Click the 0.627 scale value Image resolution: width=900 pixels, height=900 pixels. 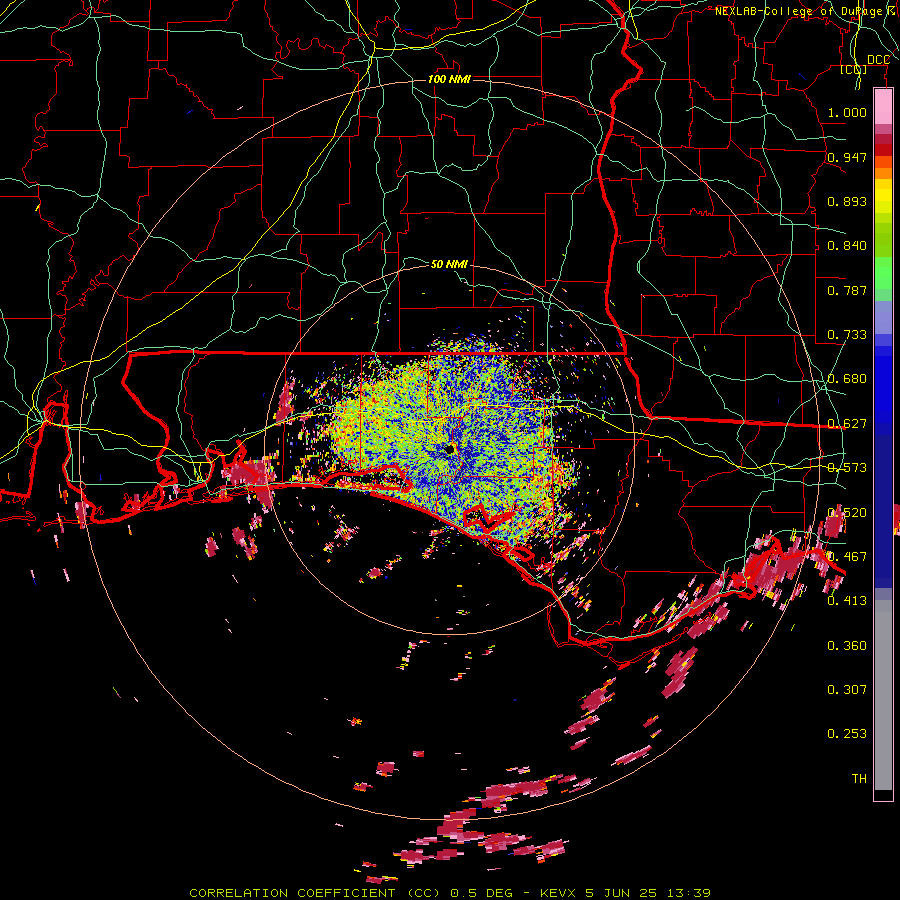pos(847,424)
